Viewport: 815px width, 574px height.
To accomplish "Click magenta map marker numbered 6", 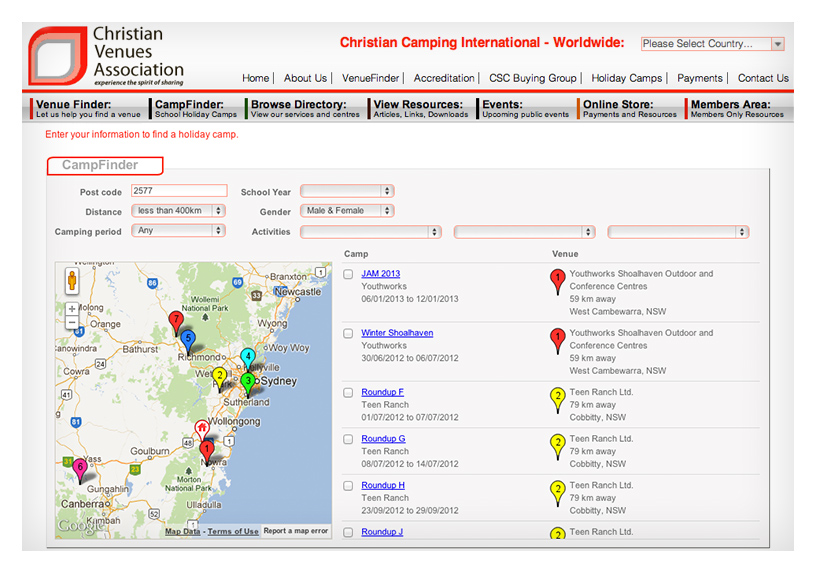I will [x=80, y=470].
